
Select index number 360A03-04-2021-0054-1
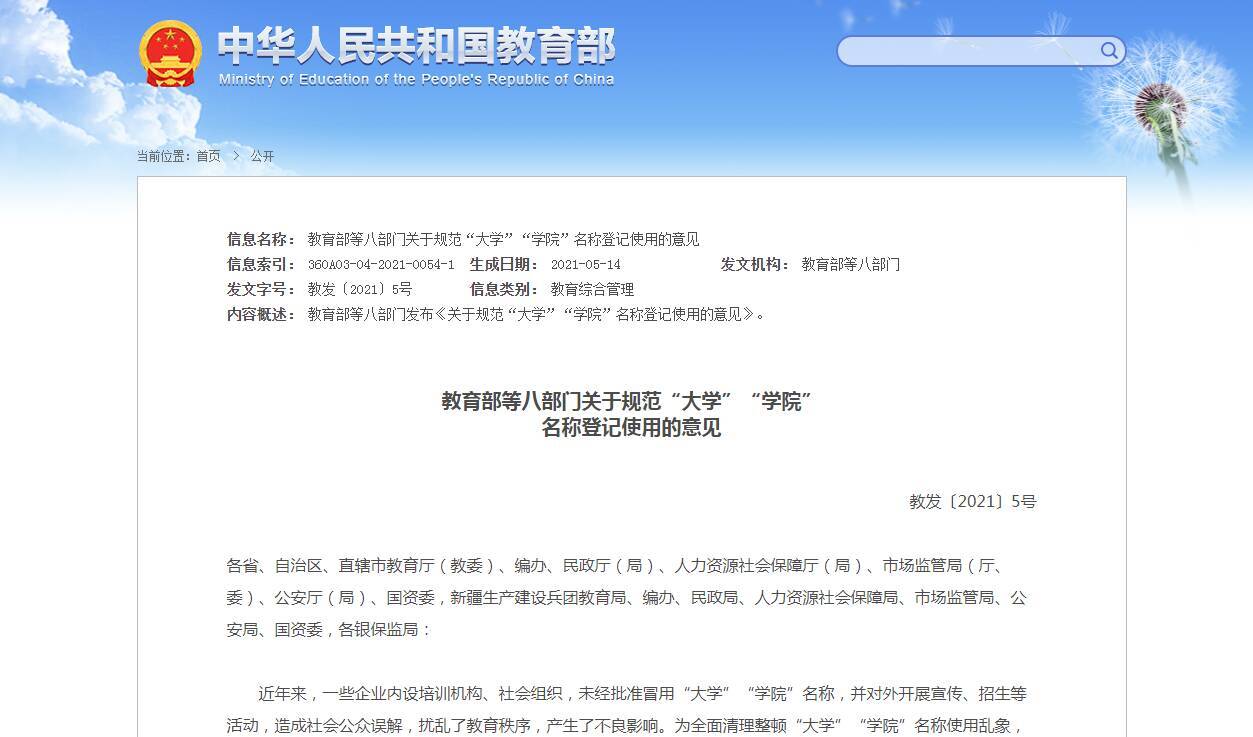[381, 265]
